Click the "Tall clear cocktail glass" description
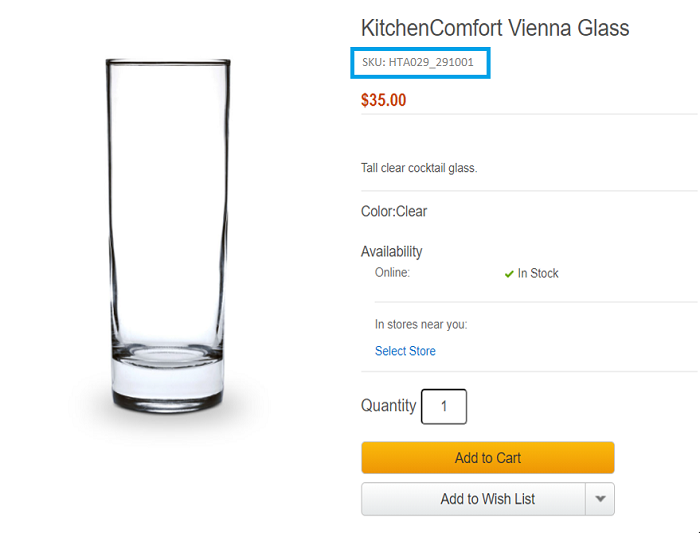 pos(419,168)
